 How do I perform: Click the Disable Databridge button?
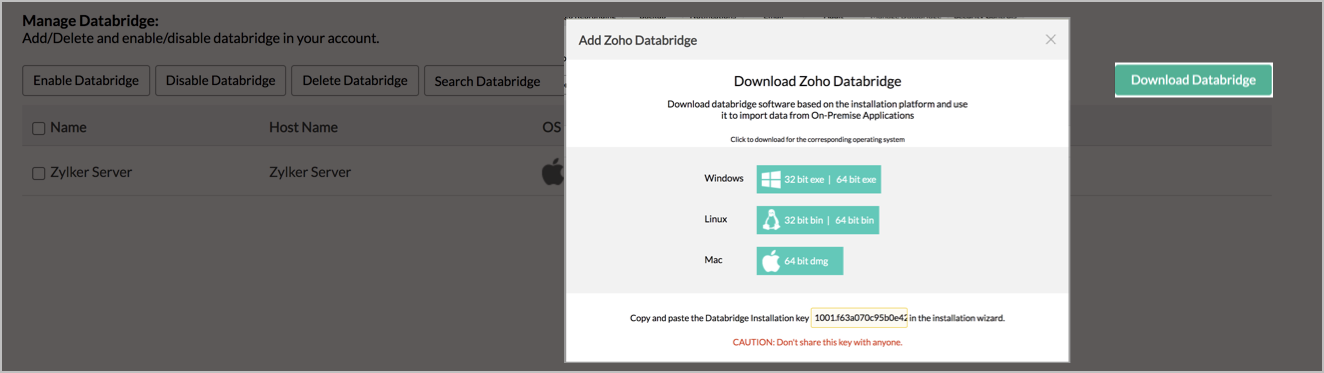[x=220, y=81]
